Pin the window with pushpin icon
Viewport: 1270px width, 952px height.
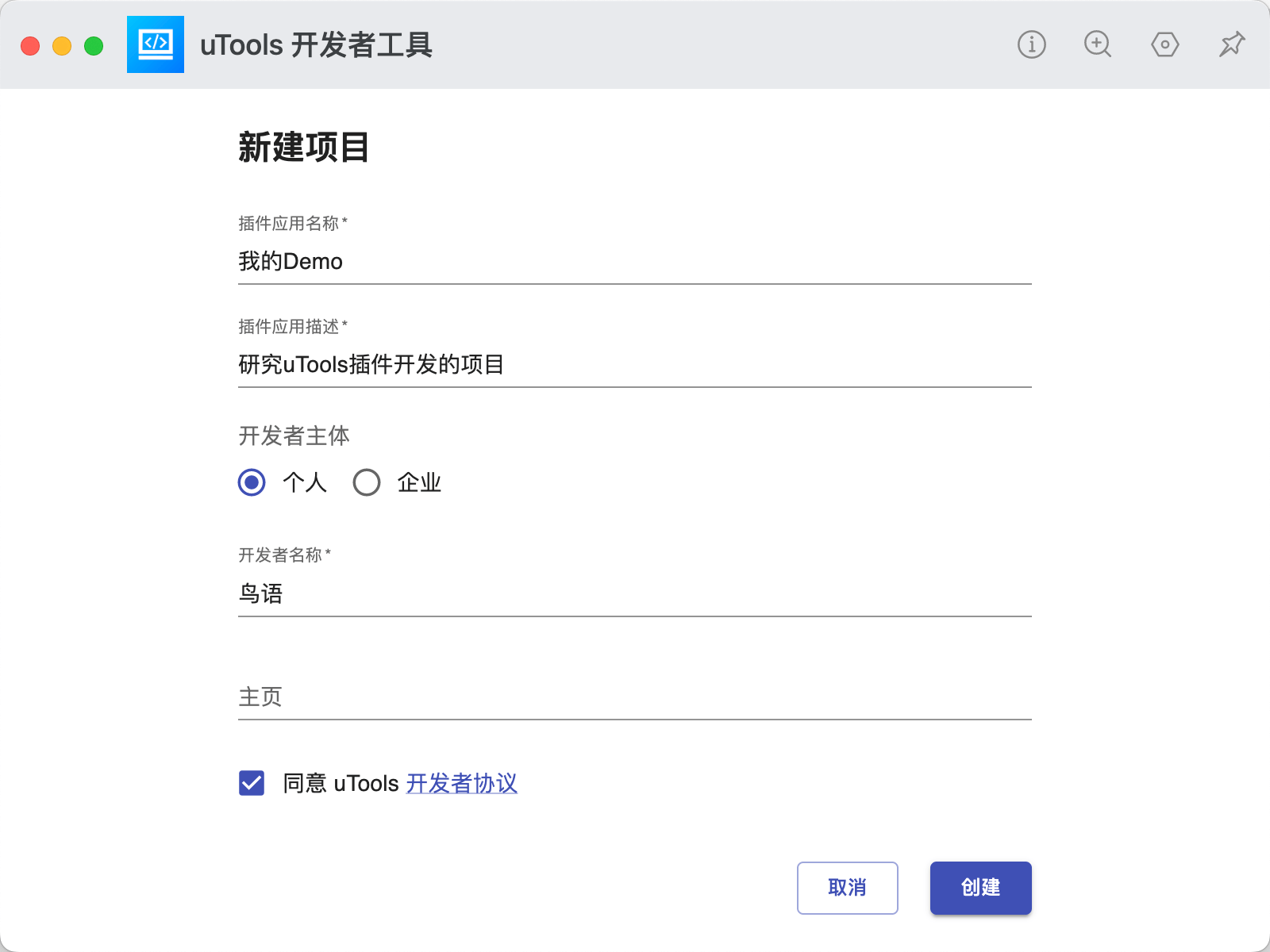[1231, 44]
